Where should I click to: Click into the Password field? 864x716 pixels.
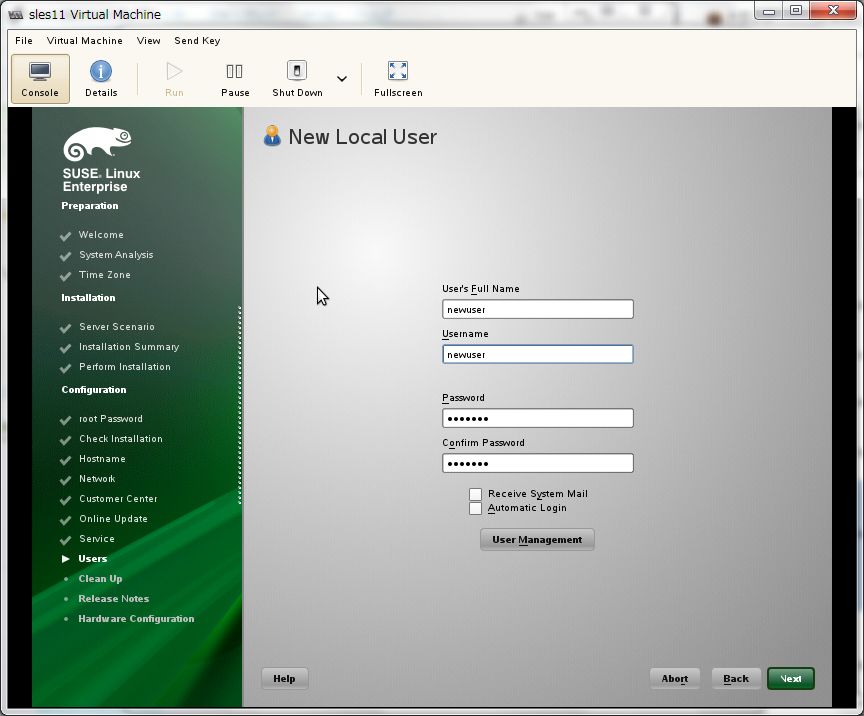point(538,418)
